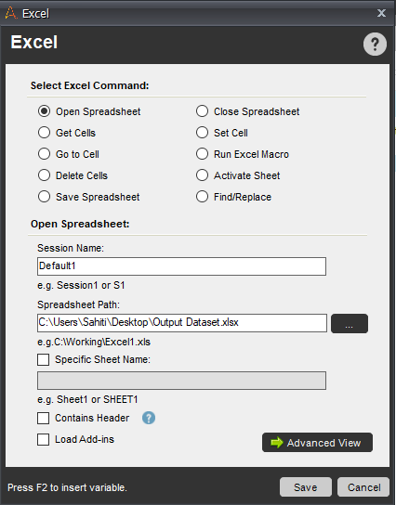Screen dimensions: 396x505
Task: Click the 'Session Name:' label
Action: 71,248
